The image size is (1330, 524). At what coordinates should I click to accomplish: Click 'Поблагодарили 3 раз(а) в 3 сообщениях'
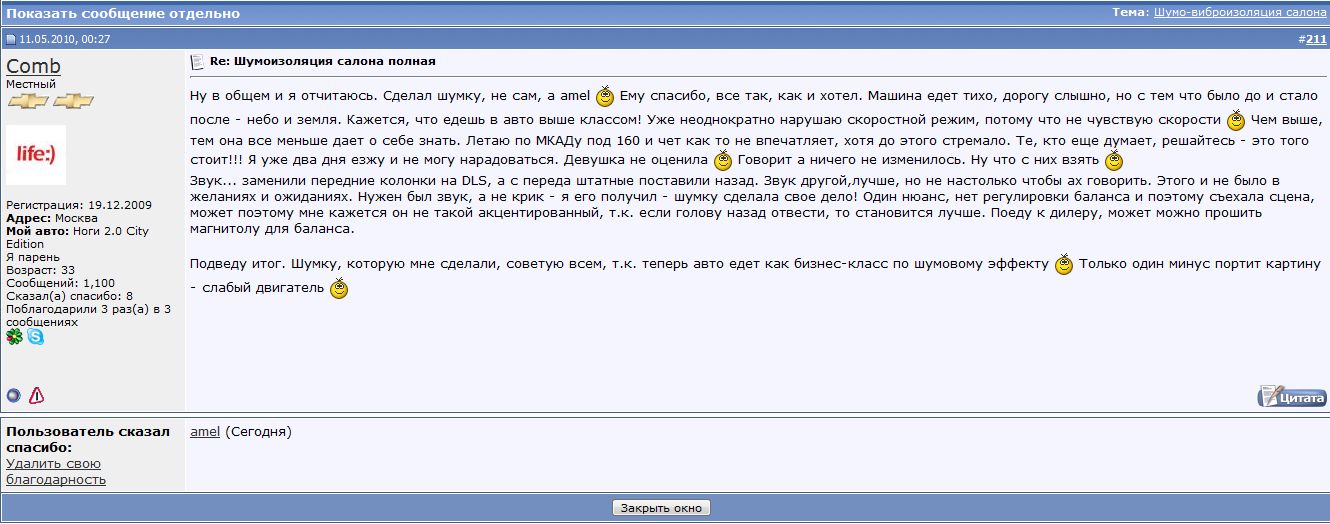point(88,316)
